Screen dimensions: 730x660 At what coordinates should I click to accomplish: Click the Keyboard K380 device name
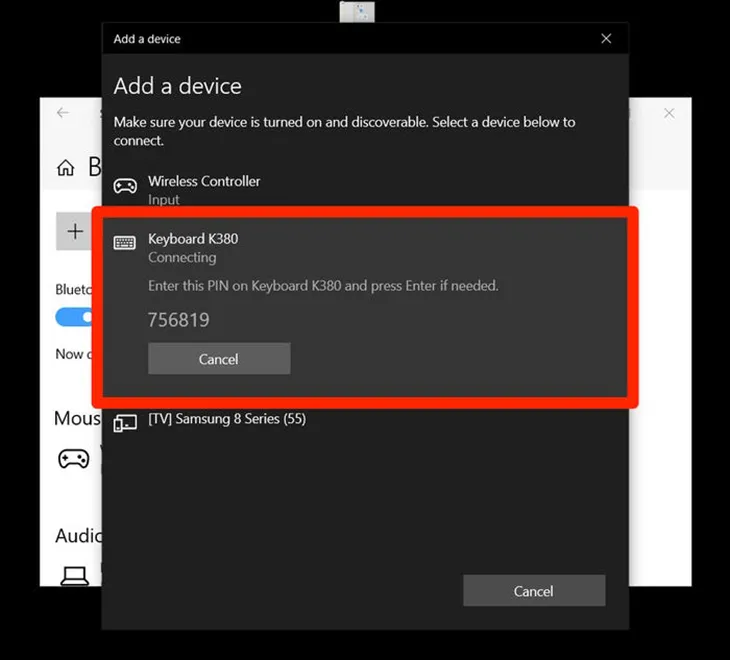pos(193,239)
